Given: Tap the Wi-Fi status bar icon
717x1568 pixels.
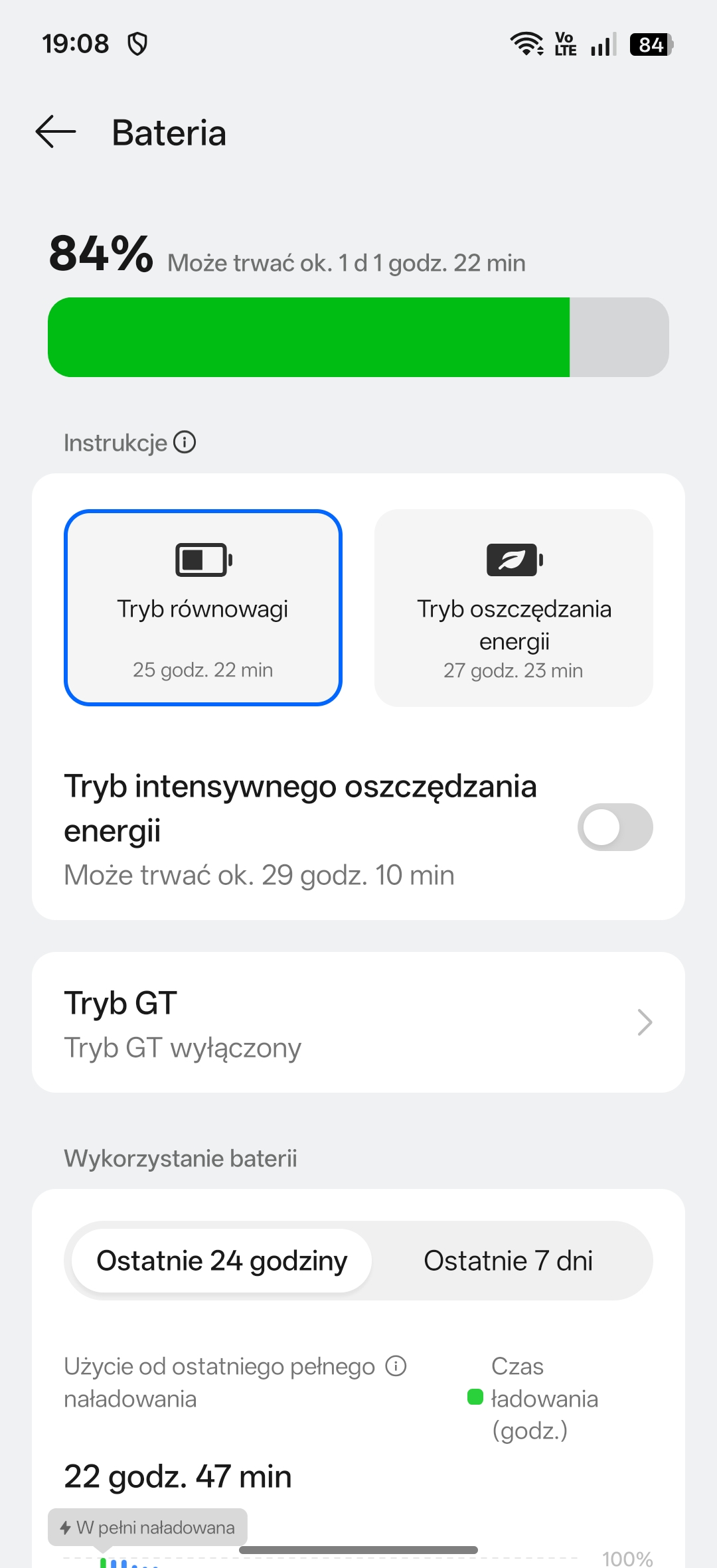Looking at the screenshot, I should tap(526, 44).
